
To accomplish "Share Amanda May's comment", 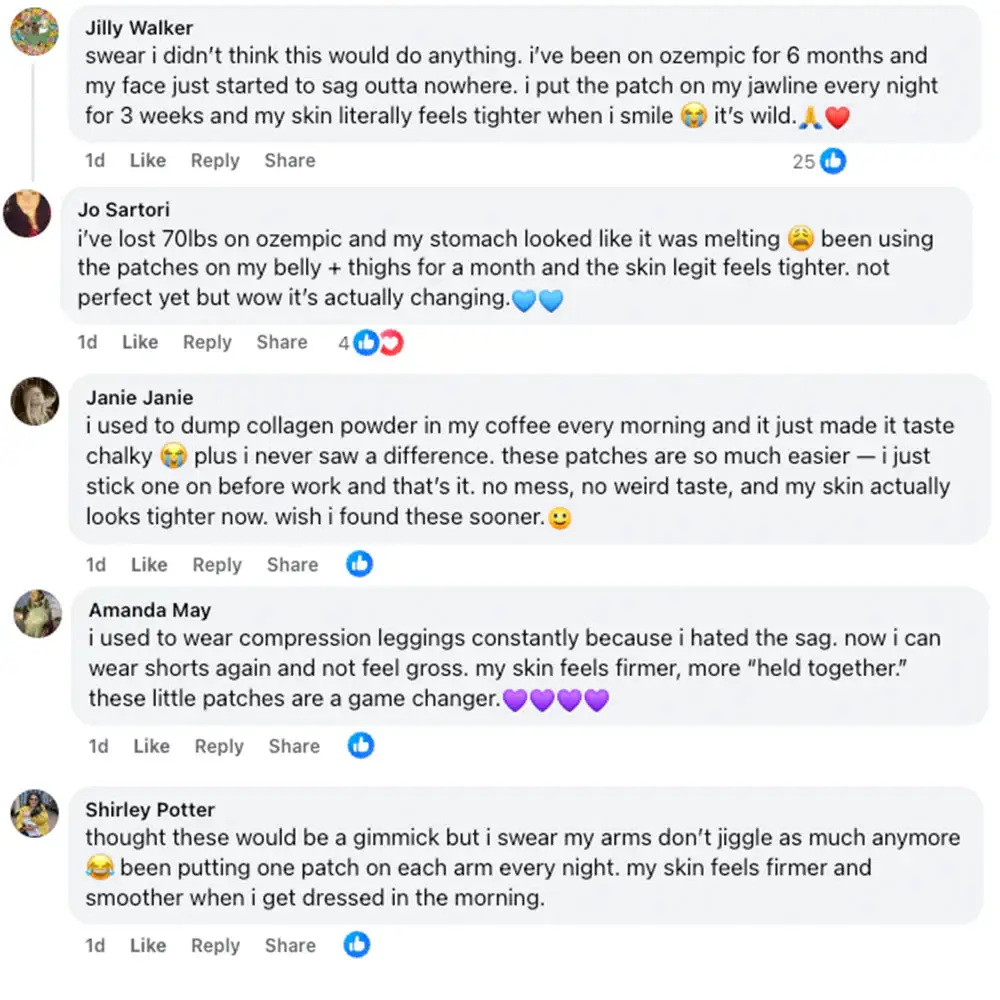I will point(294,745).
